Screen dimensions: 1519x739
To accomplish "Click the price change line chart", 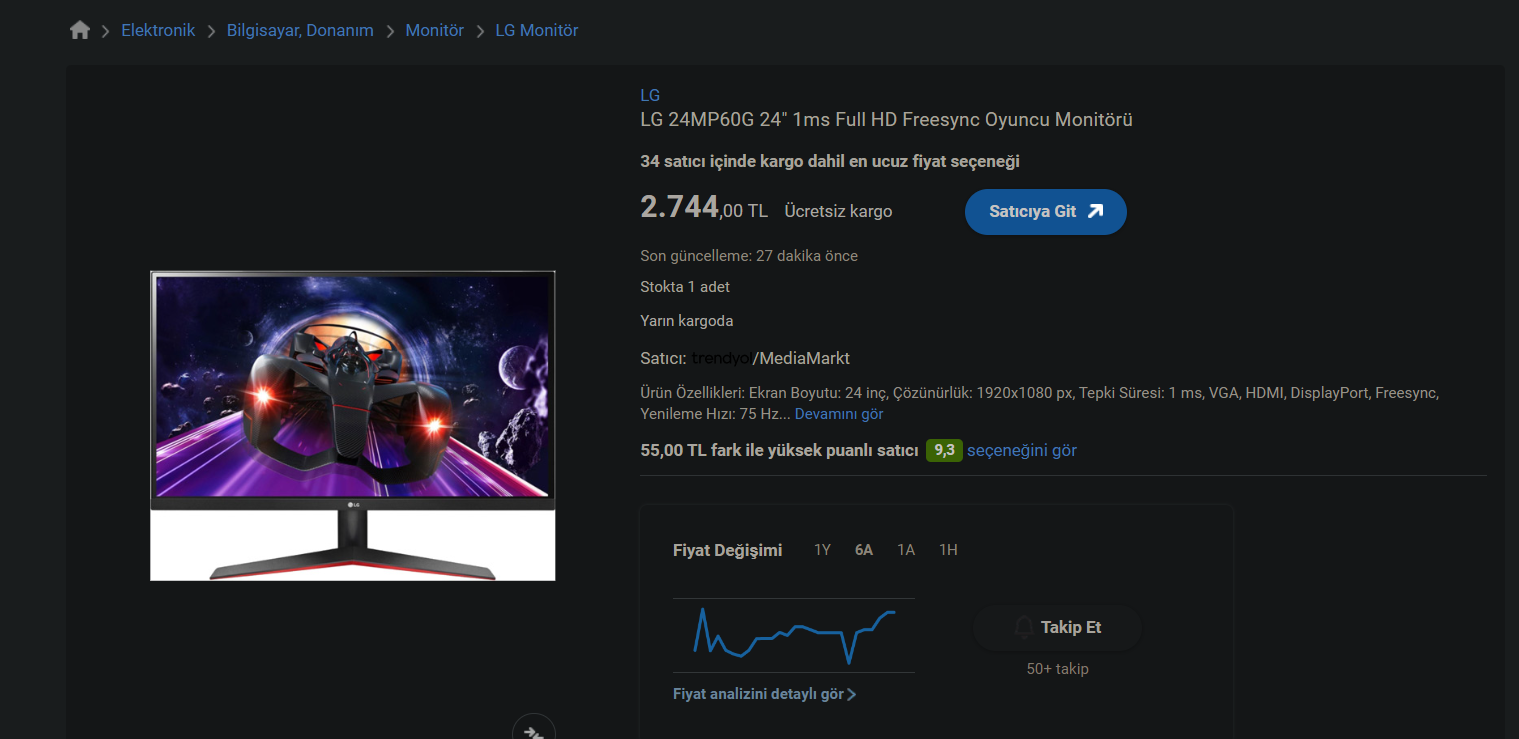I will pos(794,635).
